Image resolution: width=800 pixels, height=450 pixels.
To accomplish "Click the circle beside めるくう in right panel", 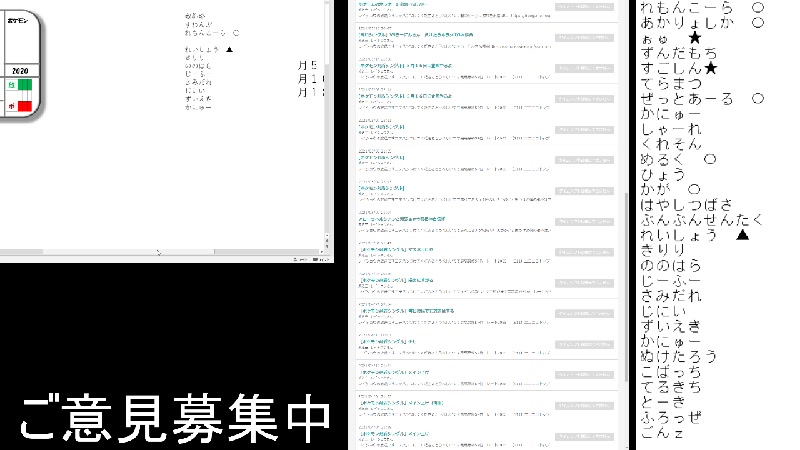I will point(710,159).
